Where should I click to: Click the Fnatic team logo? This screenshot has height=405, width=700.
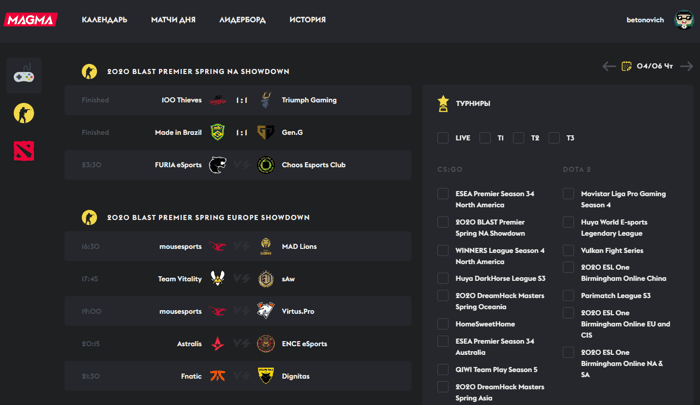coord(218,376)
